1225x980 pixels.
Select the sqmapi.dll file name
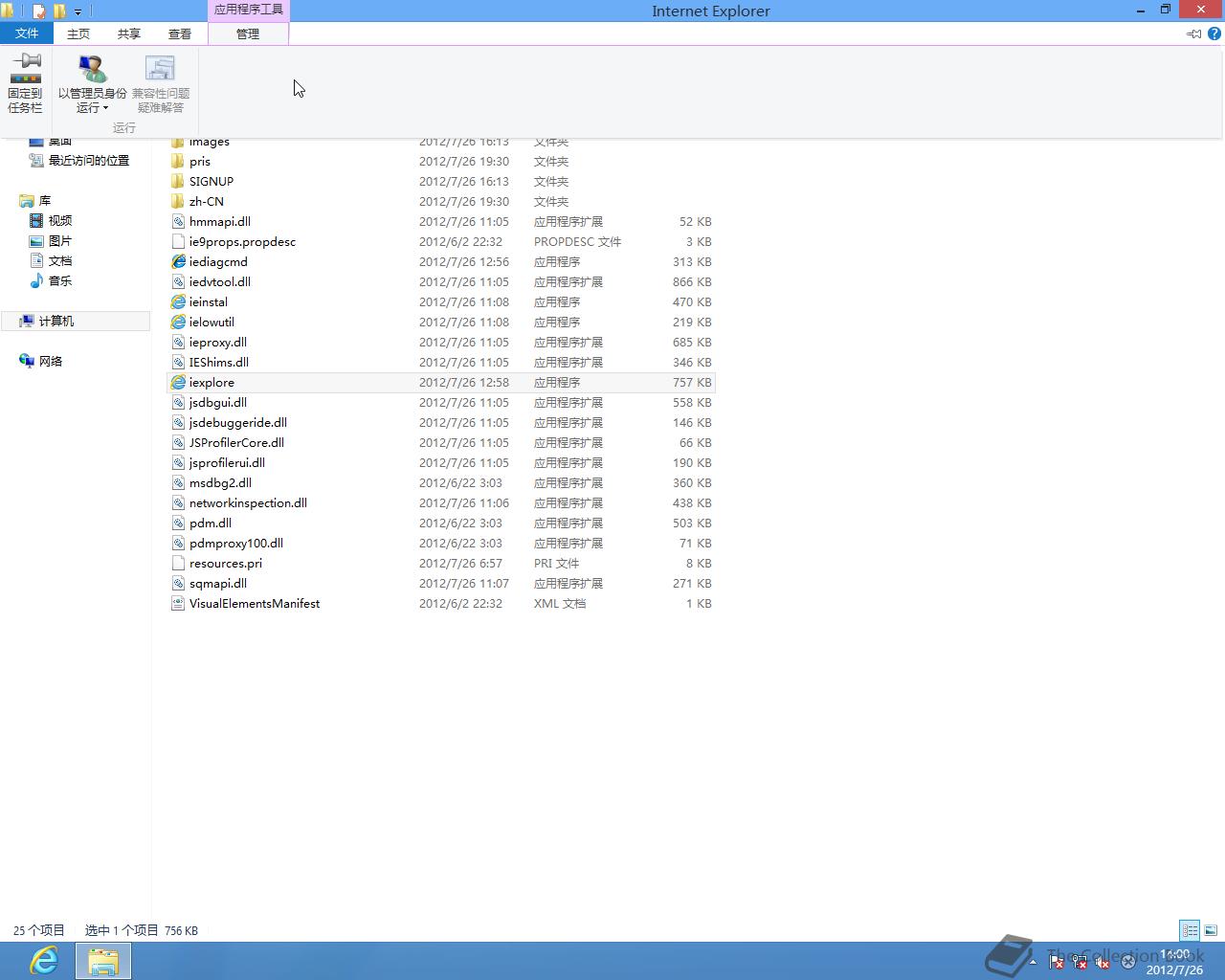(218, 583)
